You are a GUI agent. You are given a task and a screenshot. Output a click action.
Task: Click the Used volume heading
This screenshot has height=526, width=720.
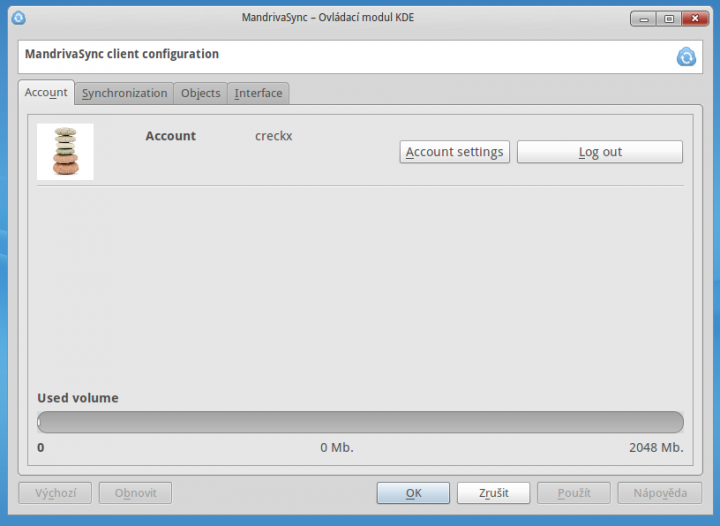(x=78, y=398)
